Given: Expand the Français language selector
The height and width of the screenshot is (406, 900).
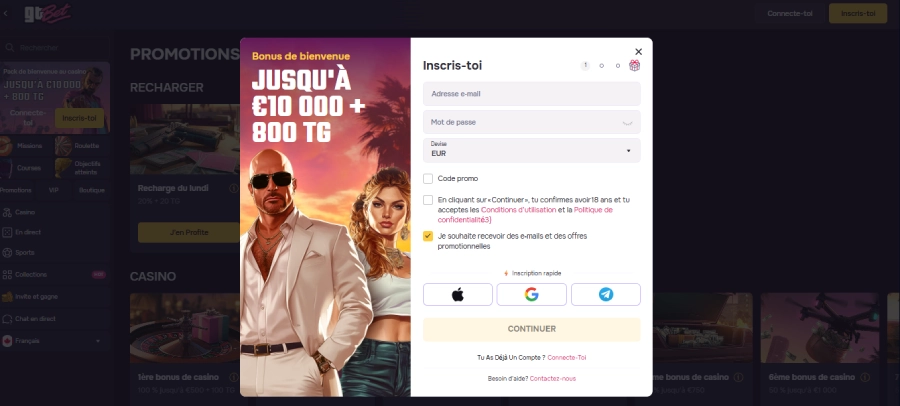Looking at the screenshot, I should pos(53,341).
